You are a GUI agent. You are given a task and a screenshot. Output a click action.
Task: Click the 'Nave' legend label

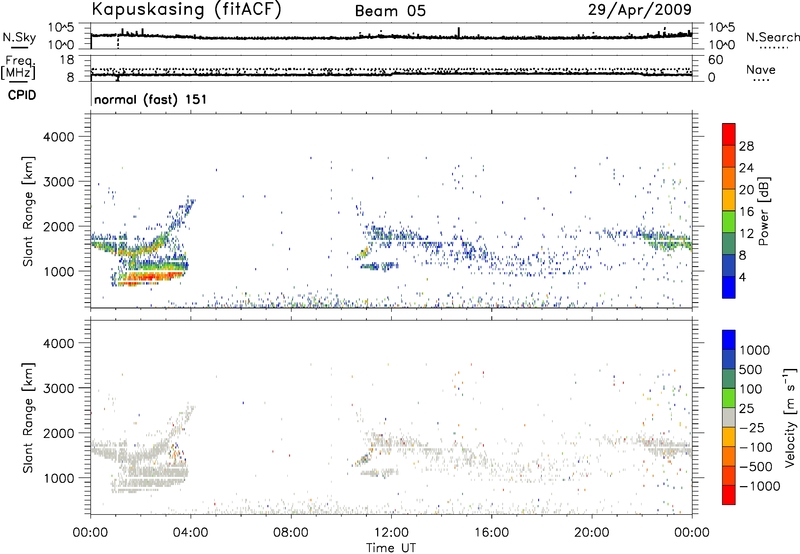click(761, 70)
